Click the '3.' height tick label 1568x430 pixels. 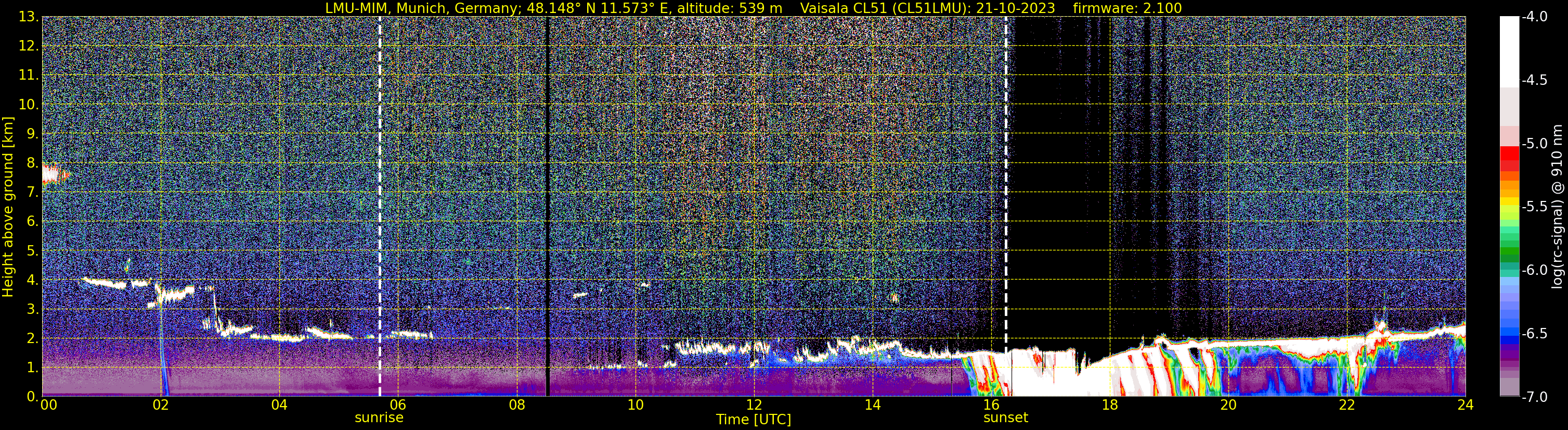pyautogui.click(x=33, y=309)
